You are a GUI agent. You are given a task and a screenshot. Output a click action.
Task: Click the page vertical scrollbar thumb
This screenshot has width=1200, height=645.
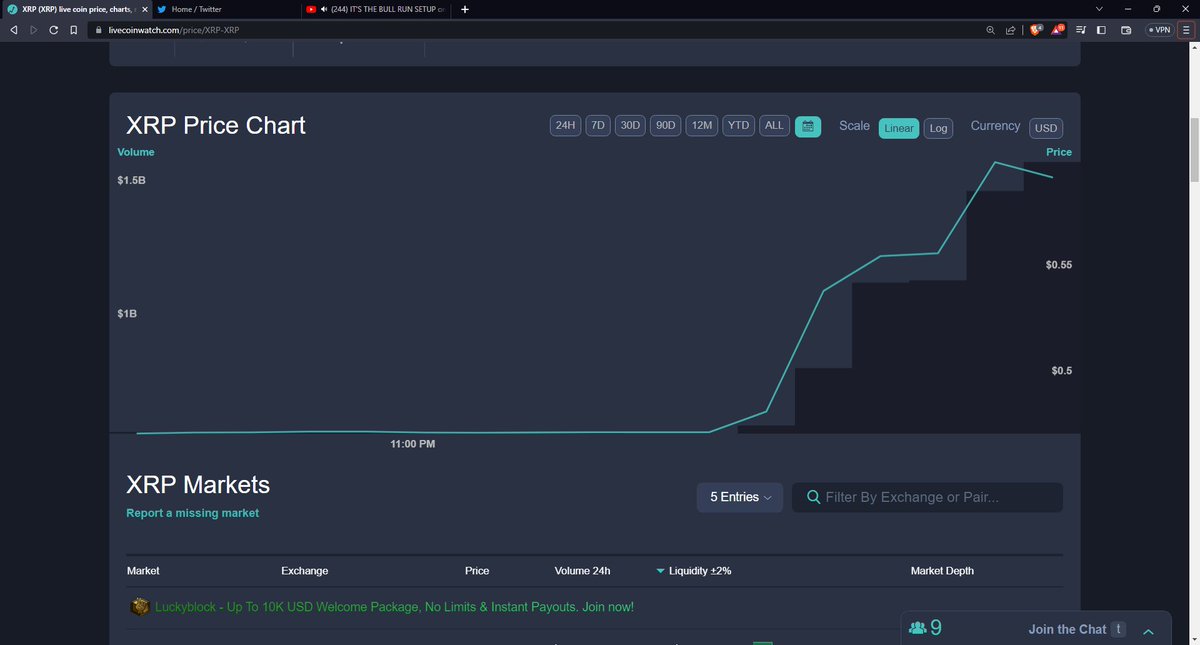coord(1194,150)
